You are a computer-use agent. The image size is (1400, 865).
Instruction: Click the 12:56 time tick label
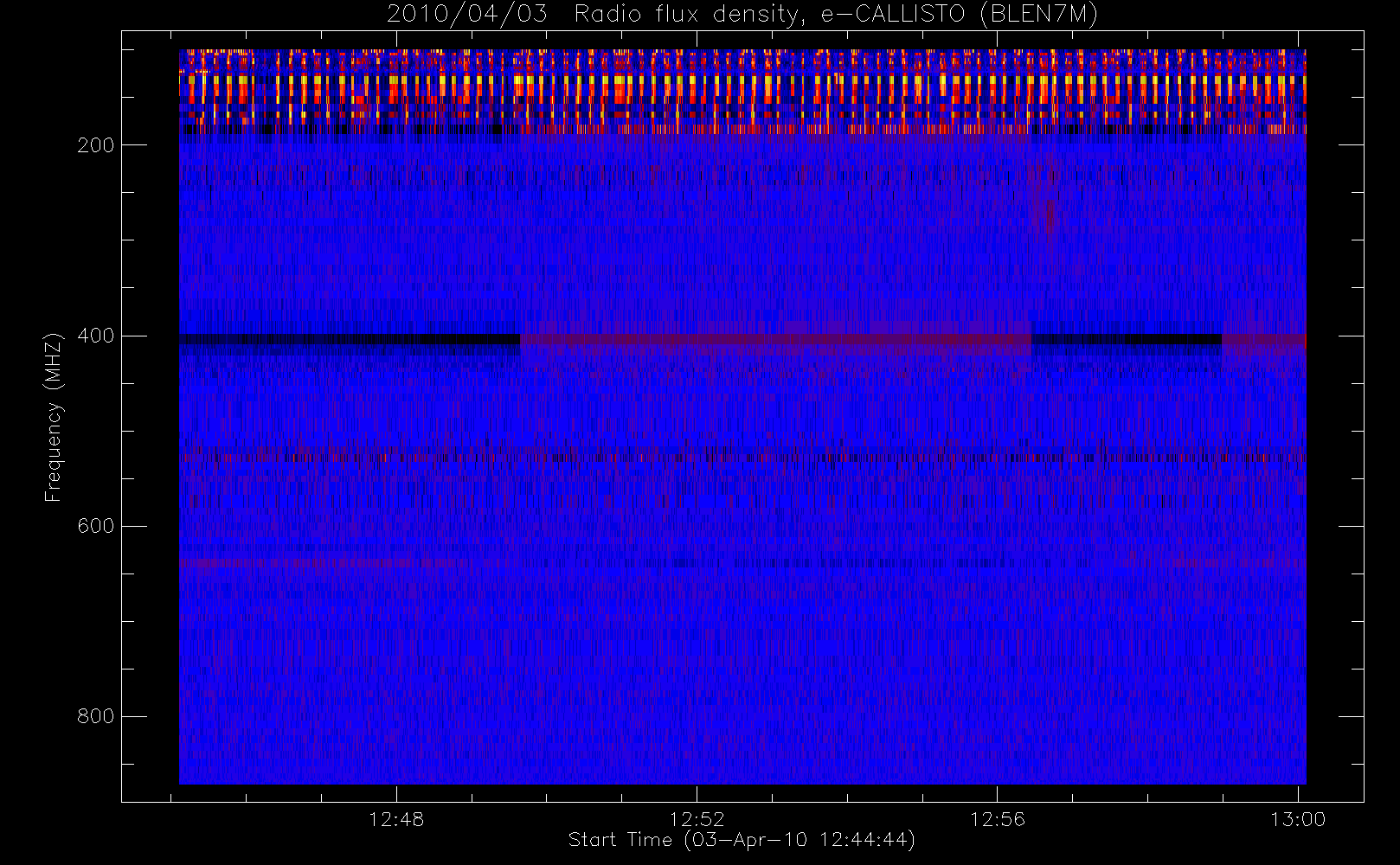[998, 819]
